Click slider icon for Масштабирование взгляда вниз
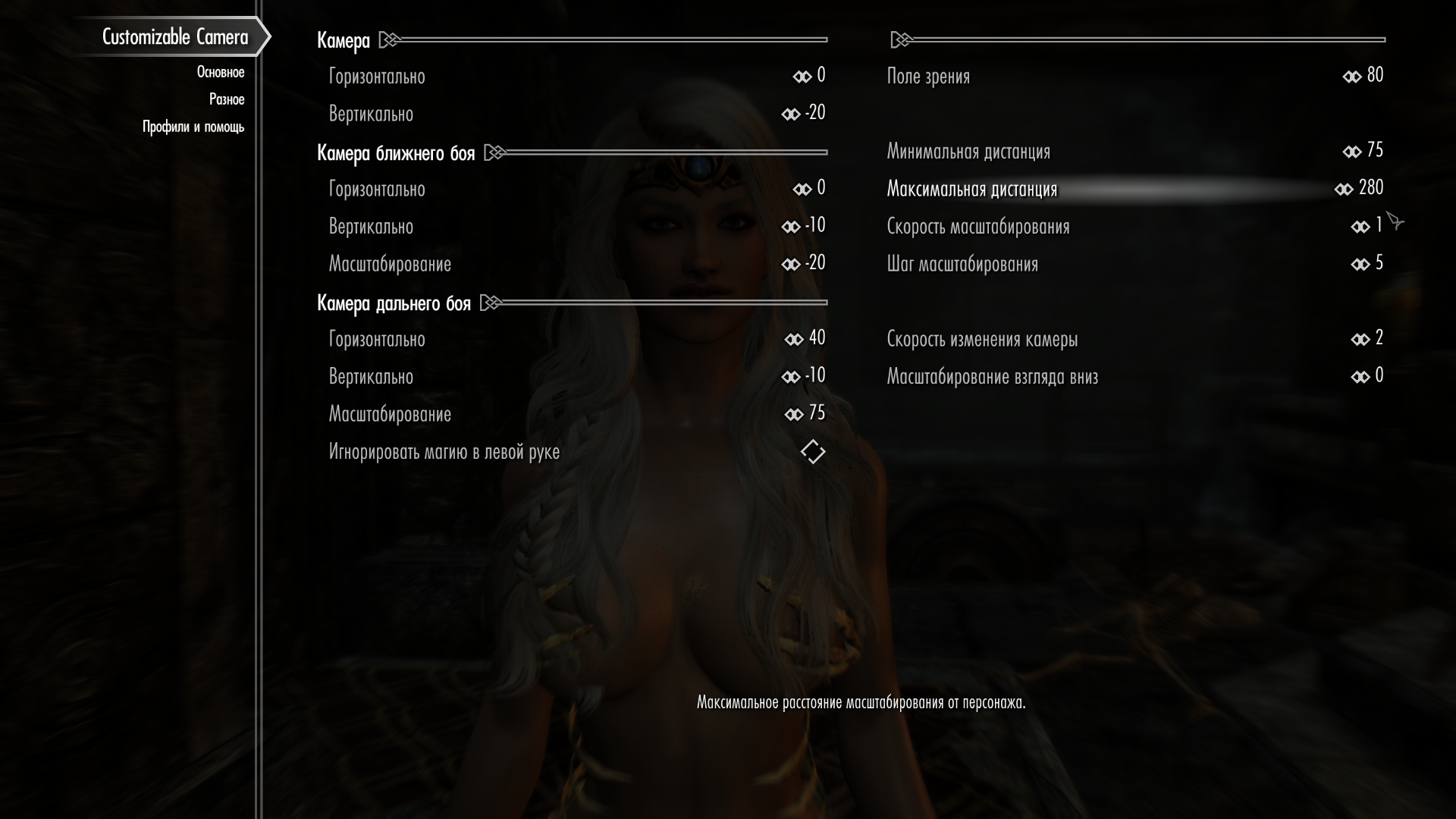Screen dimensions: 1456x819 (x=1360, y=377)
